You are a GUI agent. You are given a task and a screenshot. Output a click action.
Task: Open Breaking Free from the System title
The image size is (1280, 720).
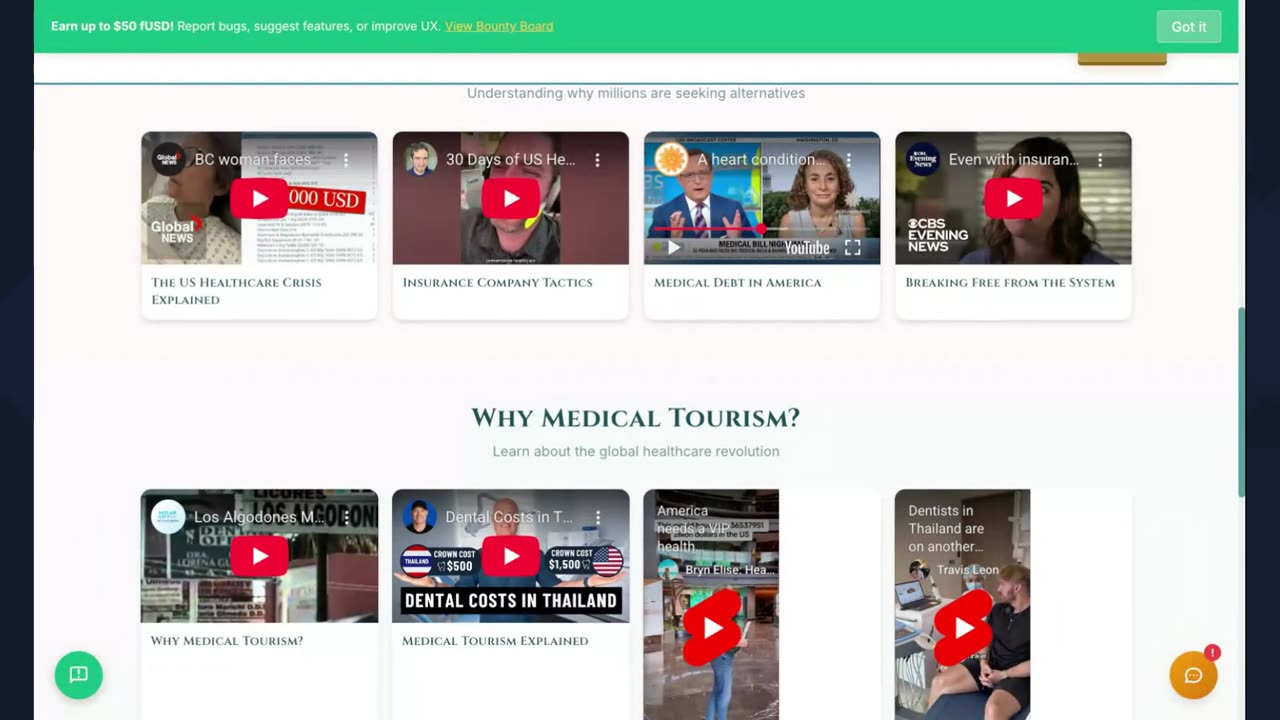(1010, 283)
